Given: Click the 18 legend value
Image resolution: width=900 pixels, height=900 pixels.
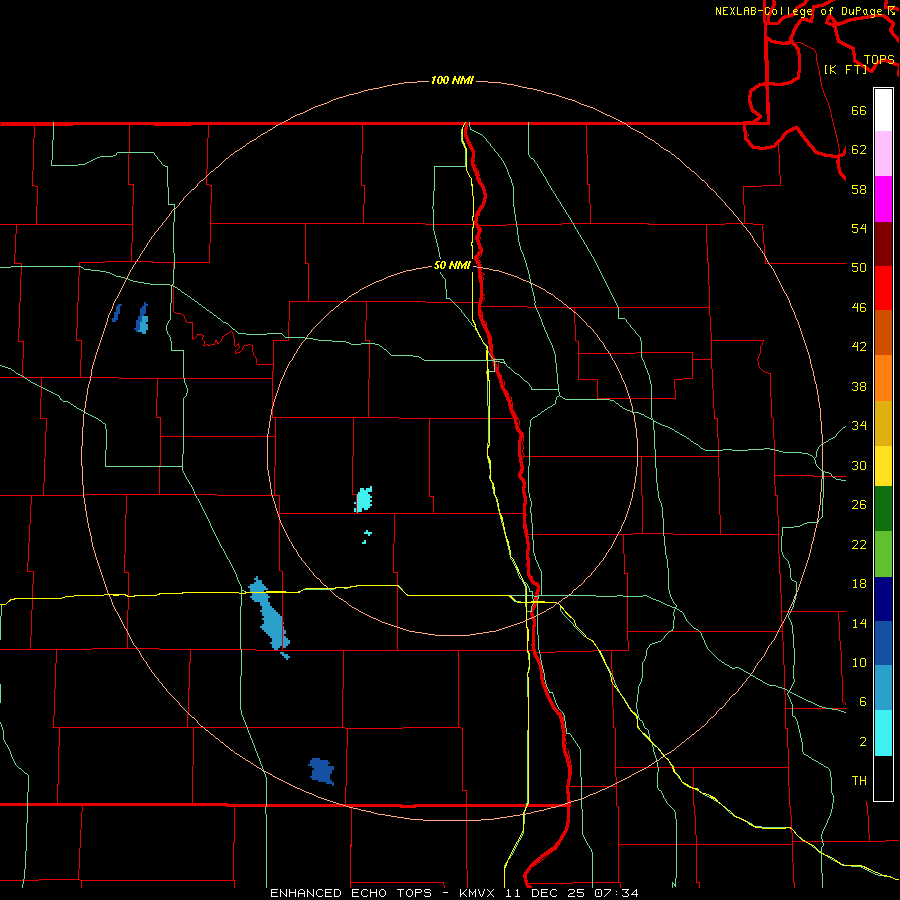Looking at the screenshot, I should pos(859,584).
